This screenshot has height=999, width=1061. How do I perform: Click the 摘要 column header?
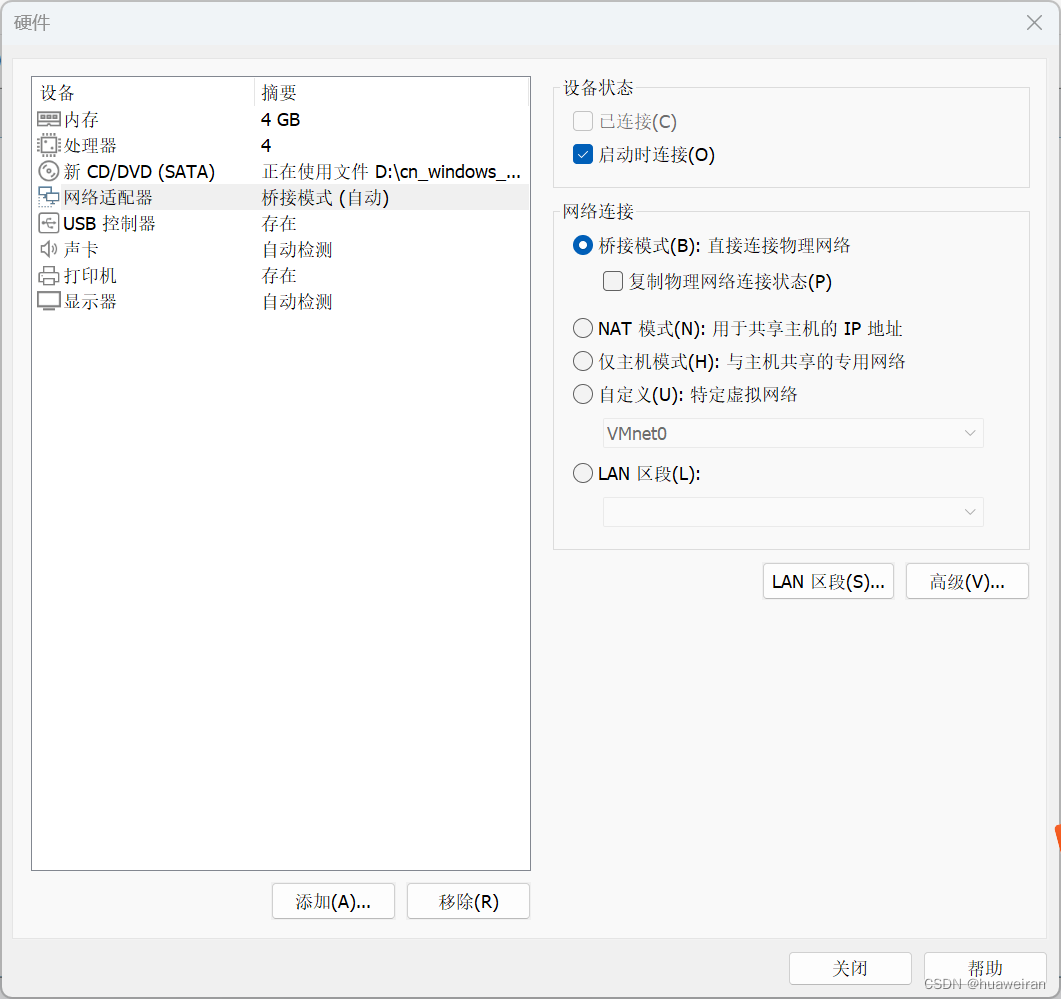279,93
